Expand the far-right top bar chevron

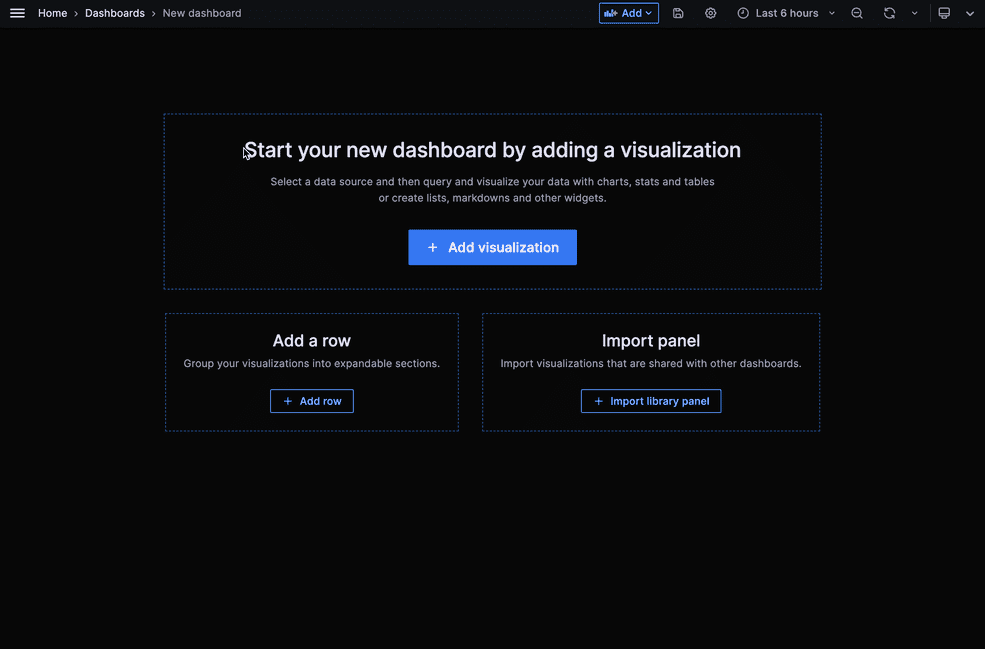coord(970,13)
